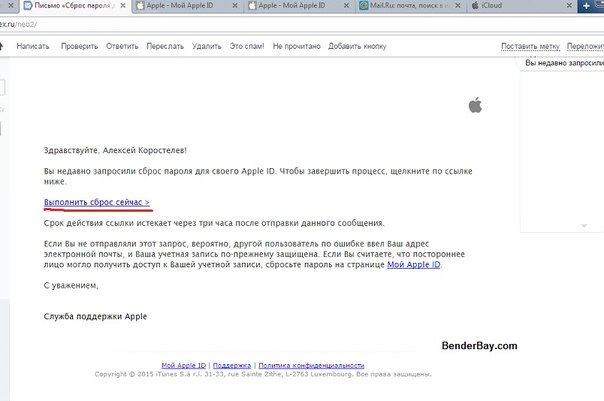Follow the «Выполнить сброс сейчас» link

click(97, 203)
